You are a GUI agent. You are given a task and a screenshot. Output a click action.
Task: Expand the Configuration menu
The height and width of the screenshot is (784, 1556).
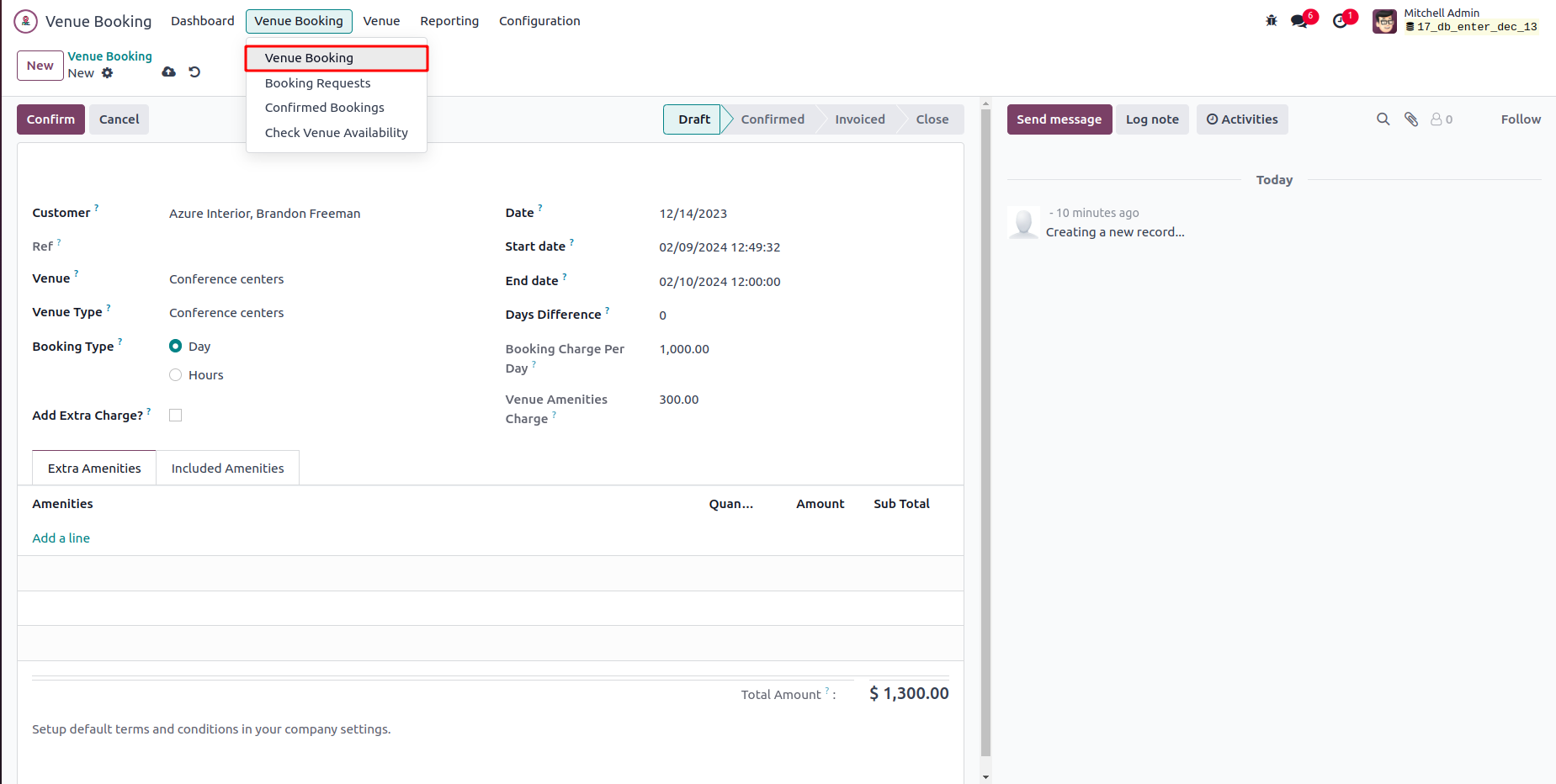539,21
